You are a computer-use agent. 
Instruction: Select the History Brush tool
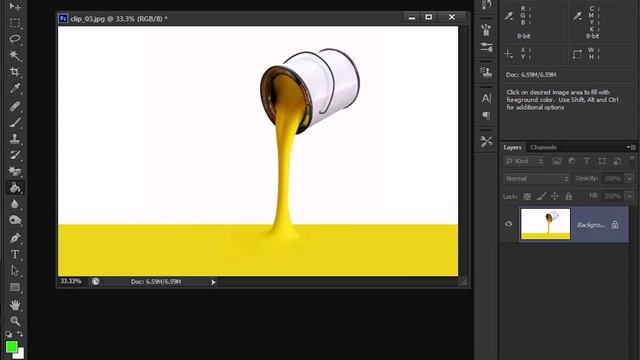tap(15, 155)
